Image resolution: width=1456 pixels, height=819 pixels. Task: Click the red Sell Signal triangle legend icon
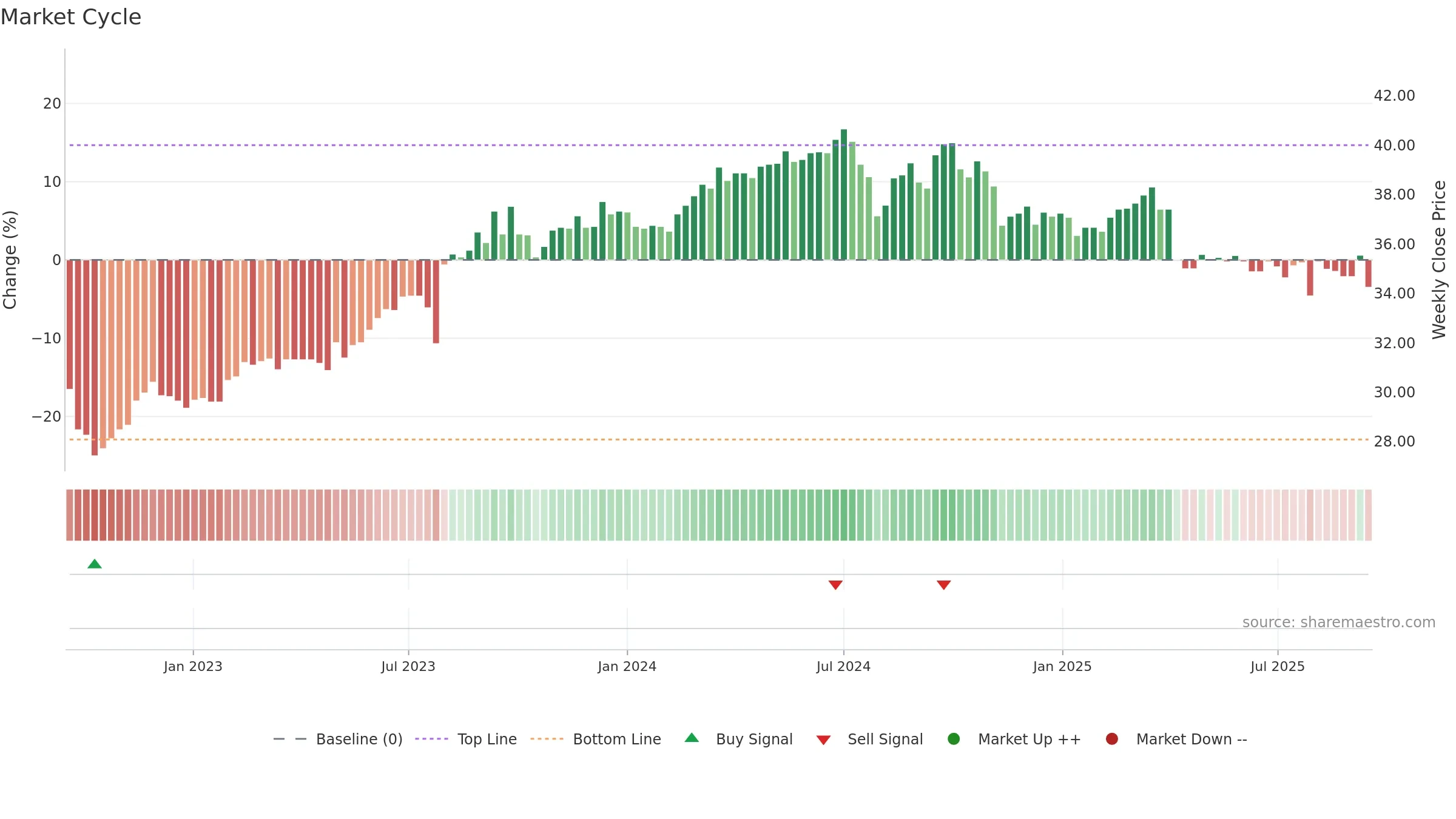[x=823, y=740]
